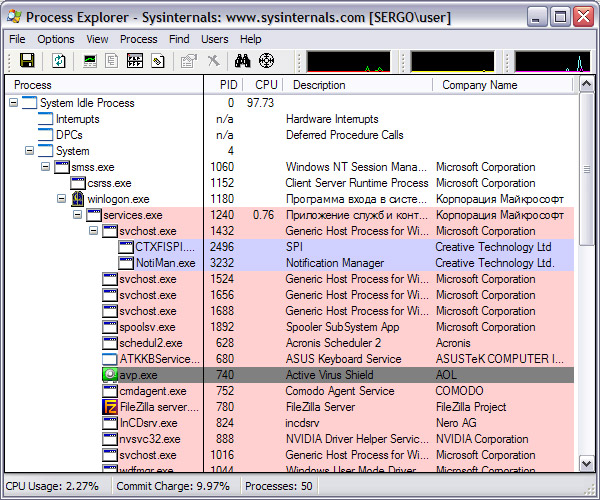Click Commit Charge status bar entry
600x500 pixels.
(x=173, y=486)
